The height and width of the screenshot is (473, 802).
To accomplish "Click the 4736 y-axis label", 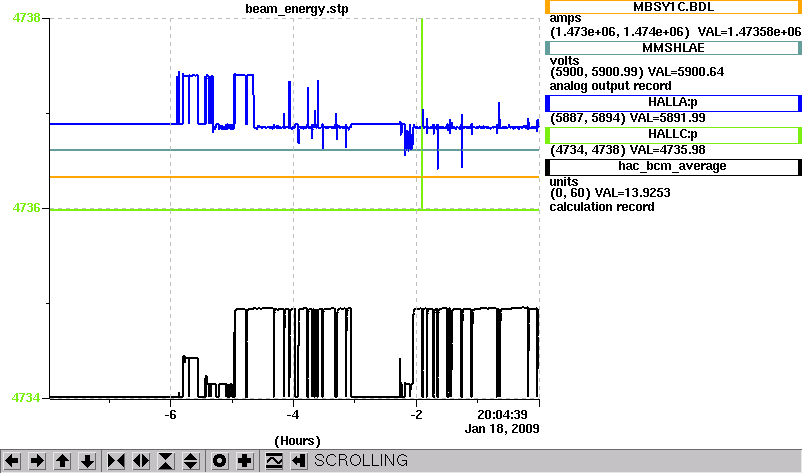I will [x=26, y=208].
